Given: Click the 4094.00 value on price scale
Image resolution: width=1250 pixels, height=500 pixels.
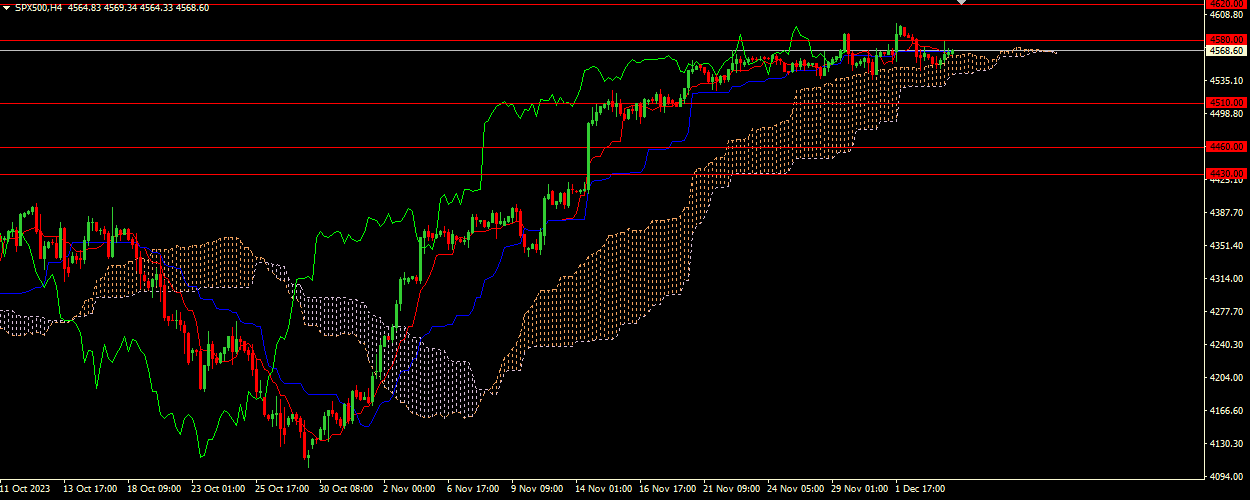Looking at the screenshot, I should [x=1225, y=477].
